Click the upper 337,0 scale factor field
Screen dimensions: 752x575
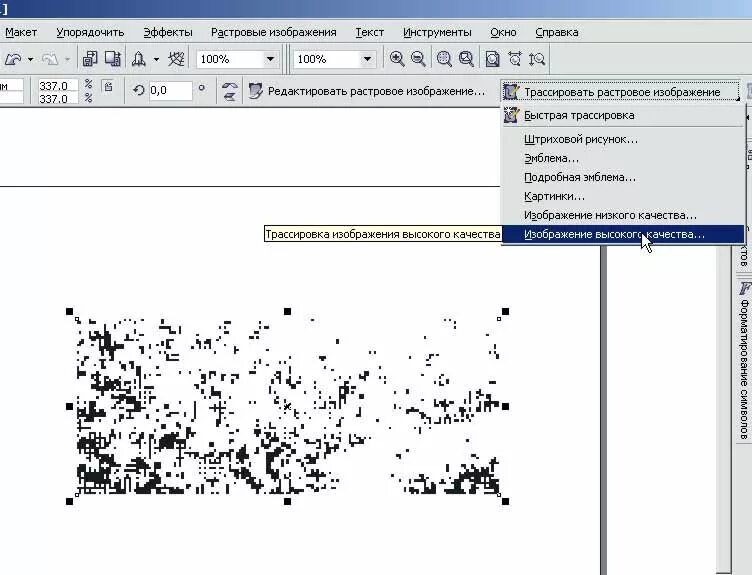tap(58, 86)
